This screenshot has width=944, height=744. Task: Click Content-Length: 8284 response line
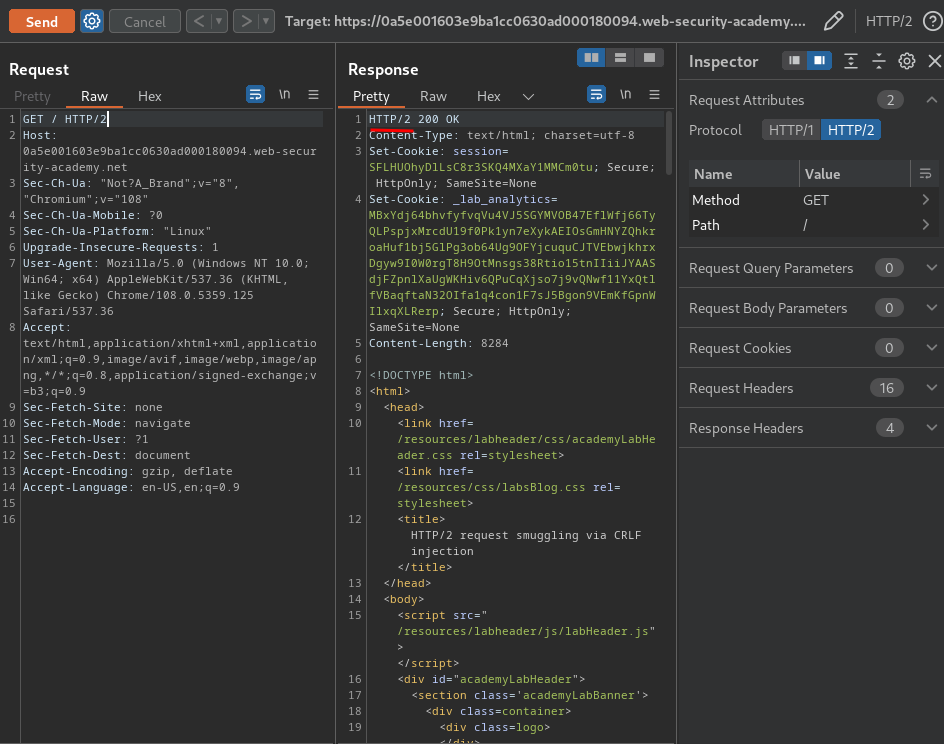438,343
